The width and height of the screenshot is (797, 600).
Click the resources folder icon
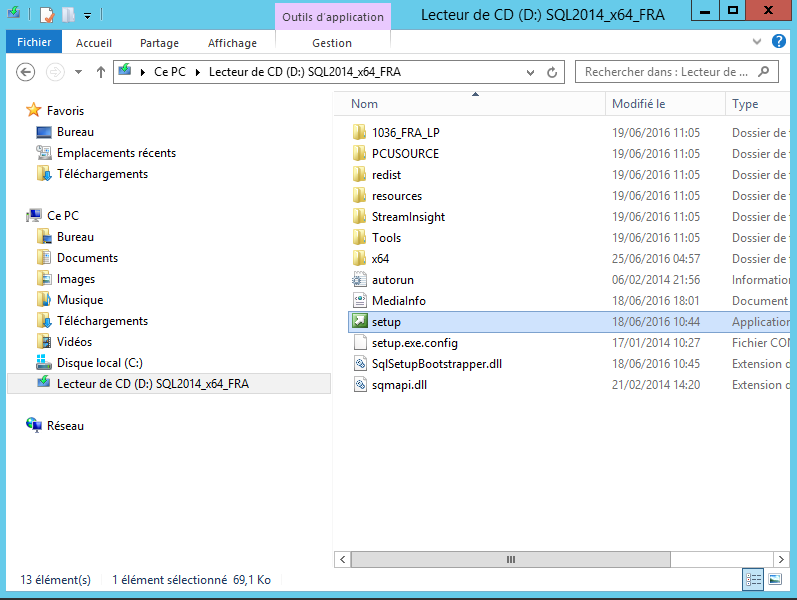click(x=359, y=196)
